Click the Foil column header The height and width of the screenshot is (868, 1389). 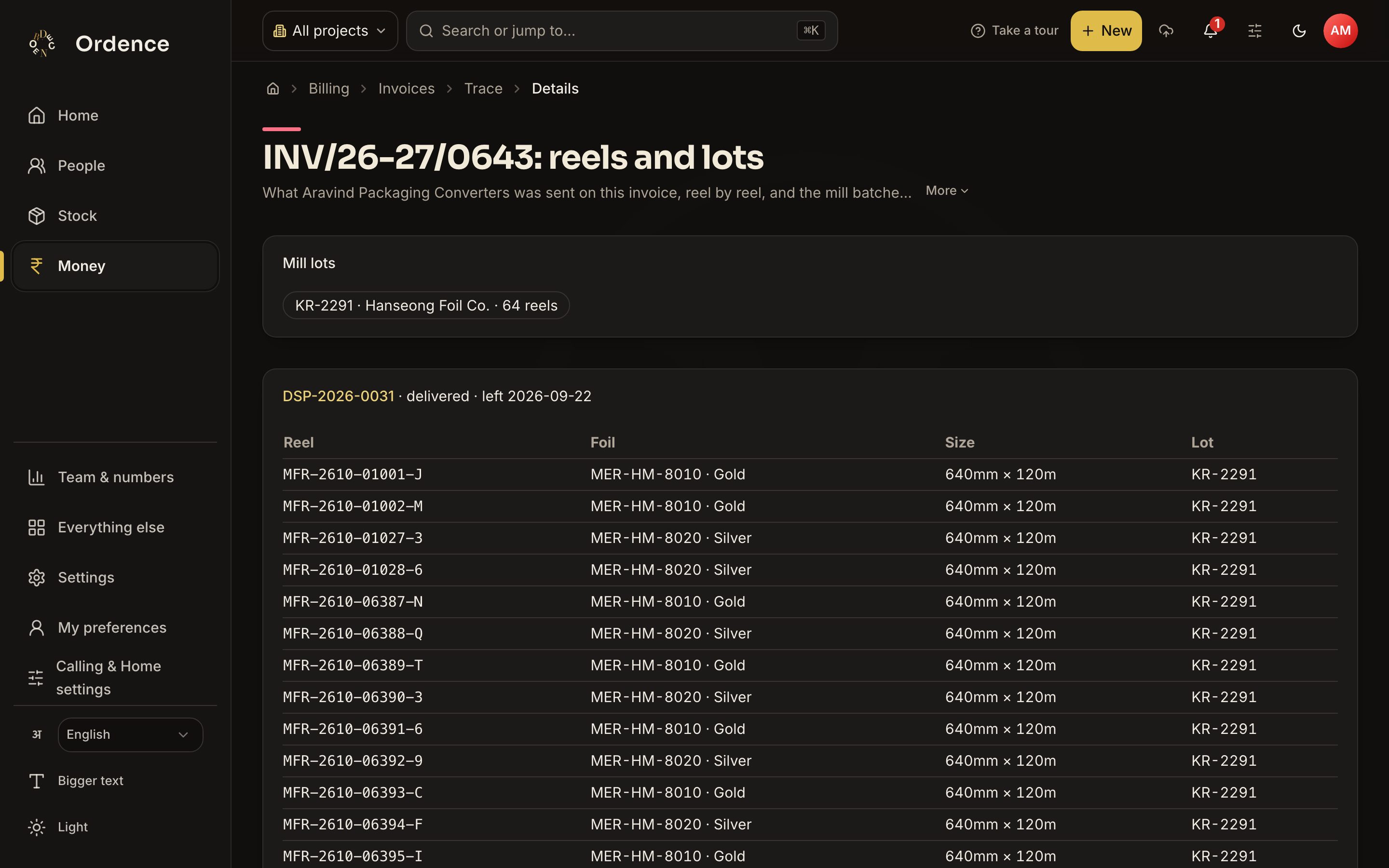tap(603, 443)
